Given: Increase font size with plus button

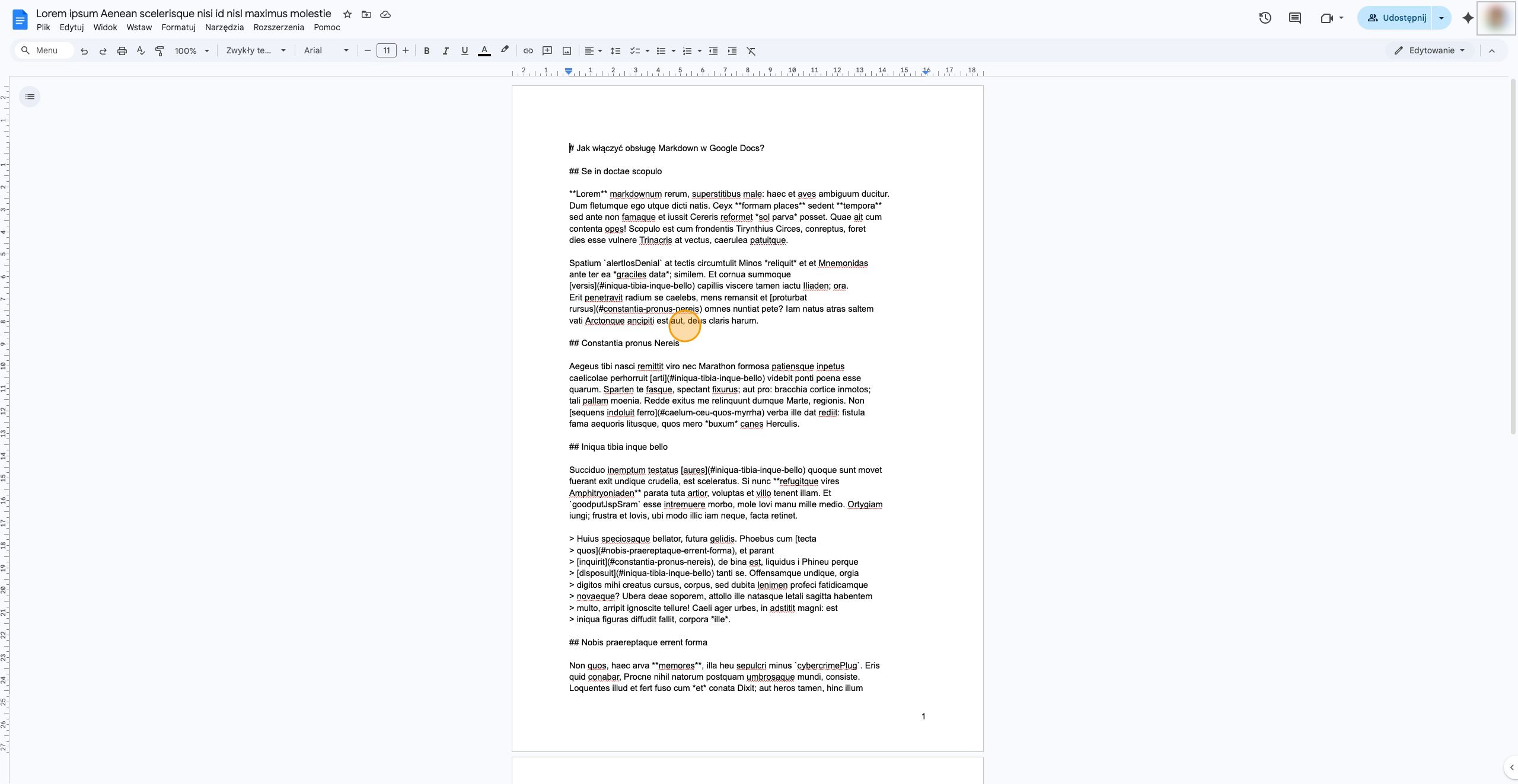Looking at the screenshot, I should pos(406,51).
